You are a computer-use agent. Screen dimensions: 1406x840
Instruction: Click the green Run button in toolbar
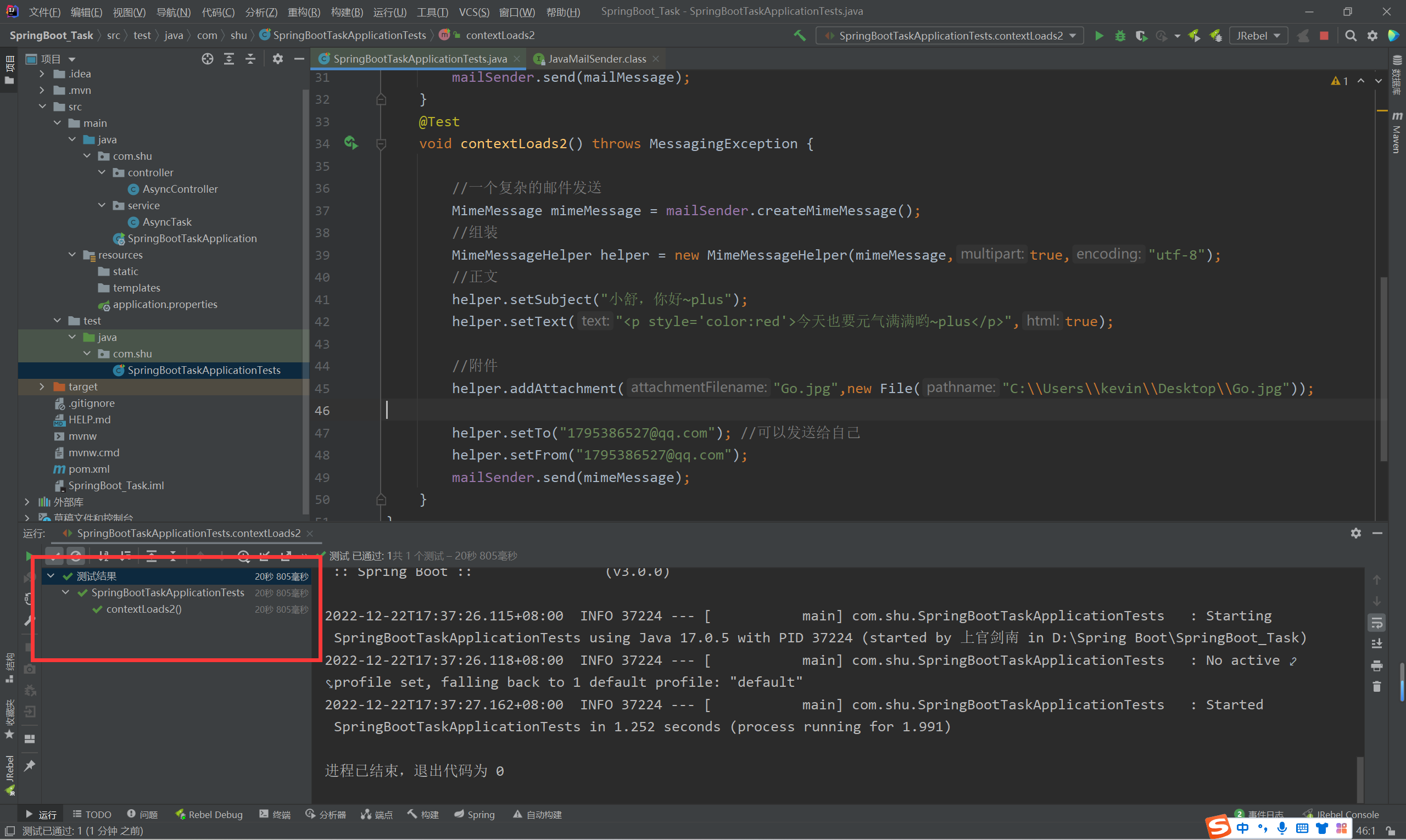point(1098,36)
